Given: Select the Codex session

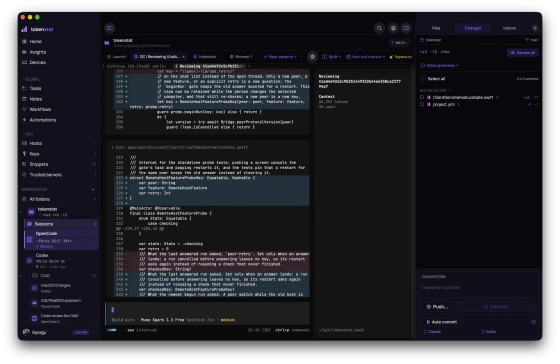Looking at the screenshot, I should coord(50,260).
